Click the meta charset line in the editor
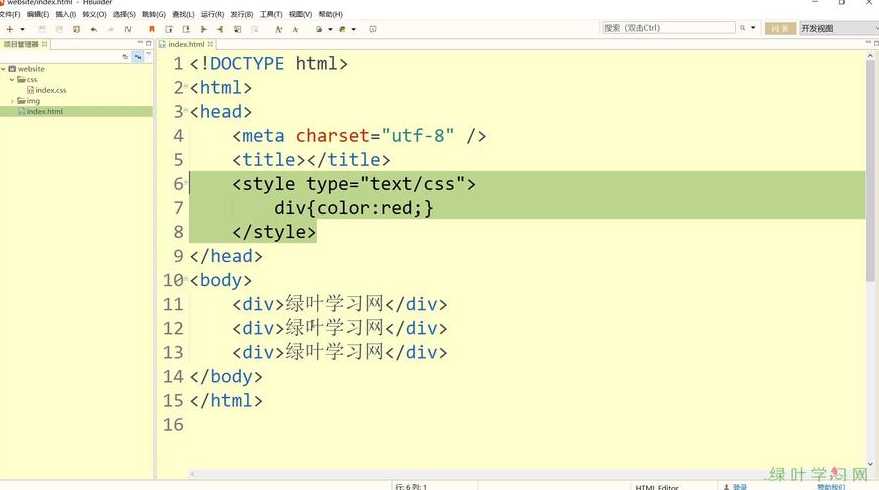This screenshot has width=879, height=490. point(359,136)
